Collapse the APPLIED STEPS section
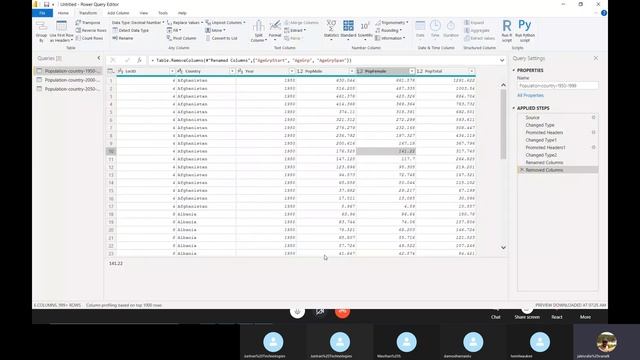This screenshot has height=360, width=640. pyautogui.click(x=514, y=108)
